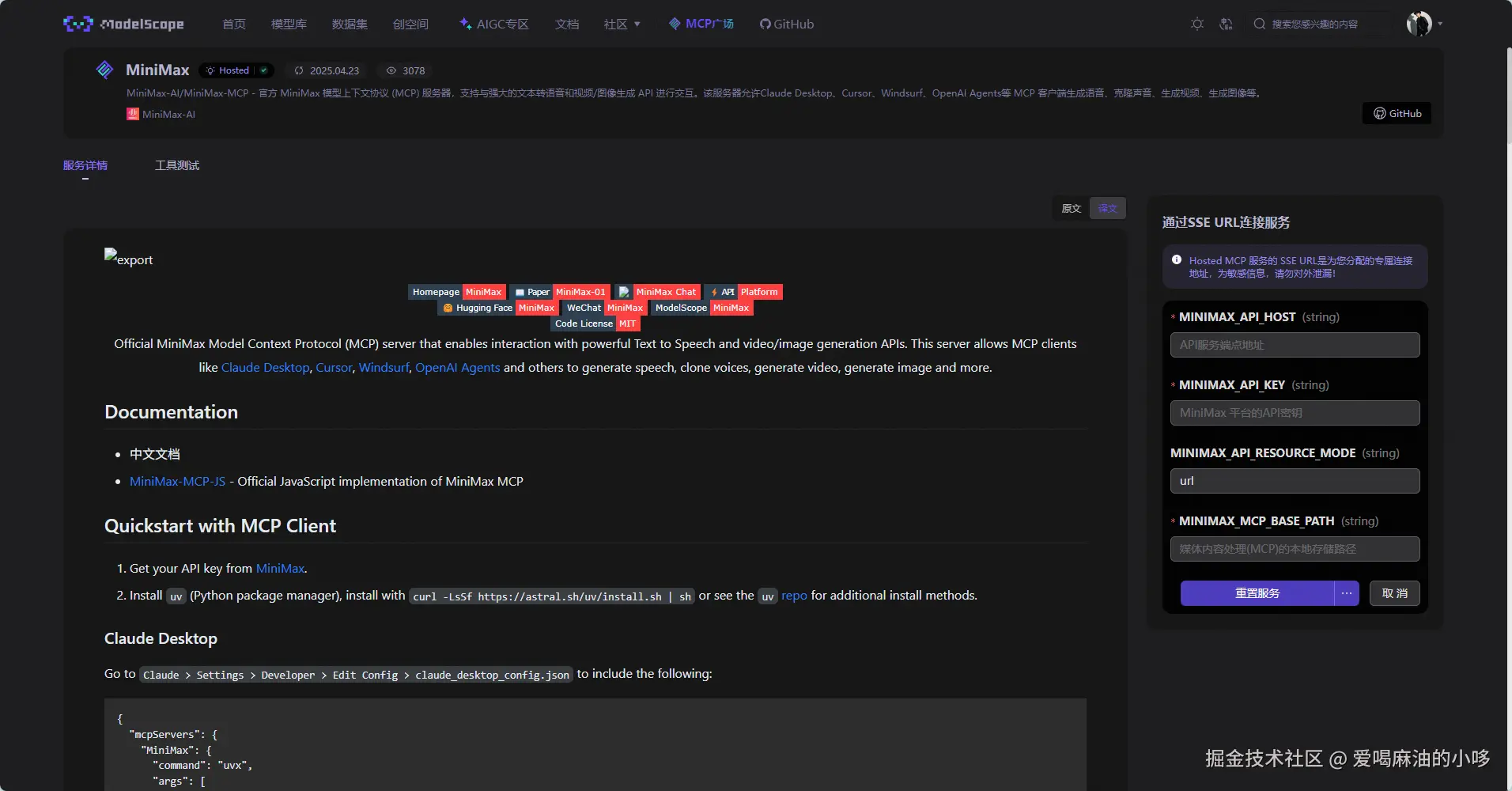The height and width of the screenshot is (791, 1512).
Task: Click the Quickstart with MCP Client heading
Action: pos(220,526)
